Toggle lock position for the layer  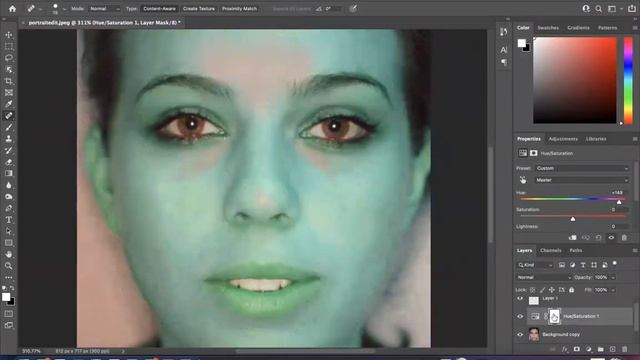[x=551, y=290]
